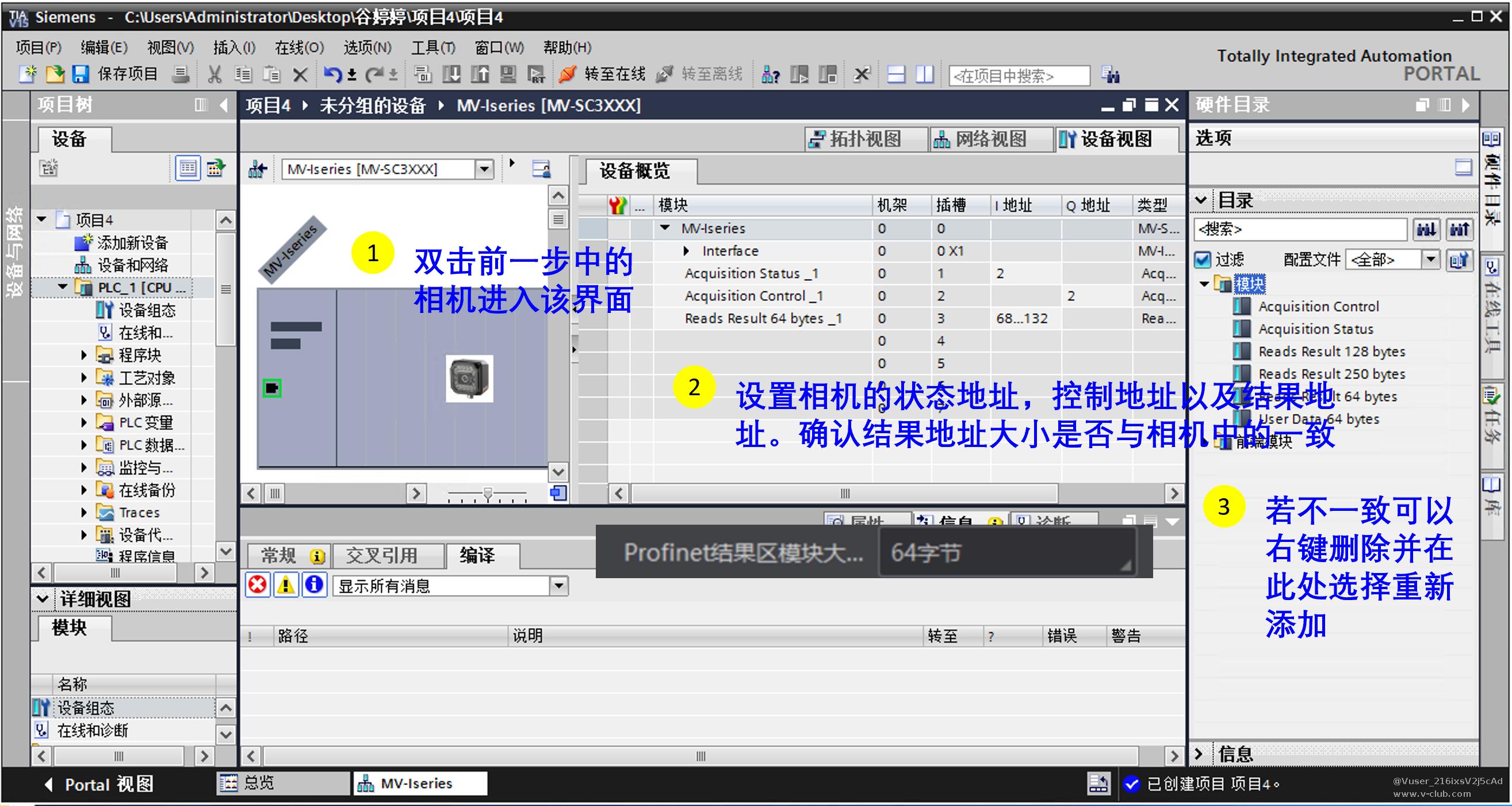1512x806 pixels.
Task: Click the open project folder icon
Action: click(x=55, y=74)
